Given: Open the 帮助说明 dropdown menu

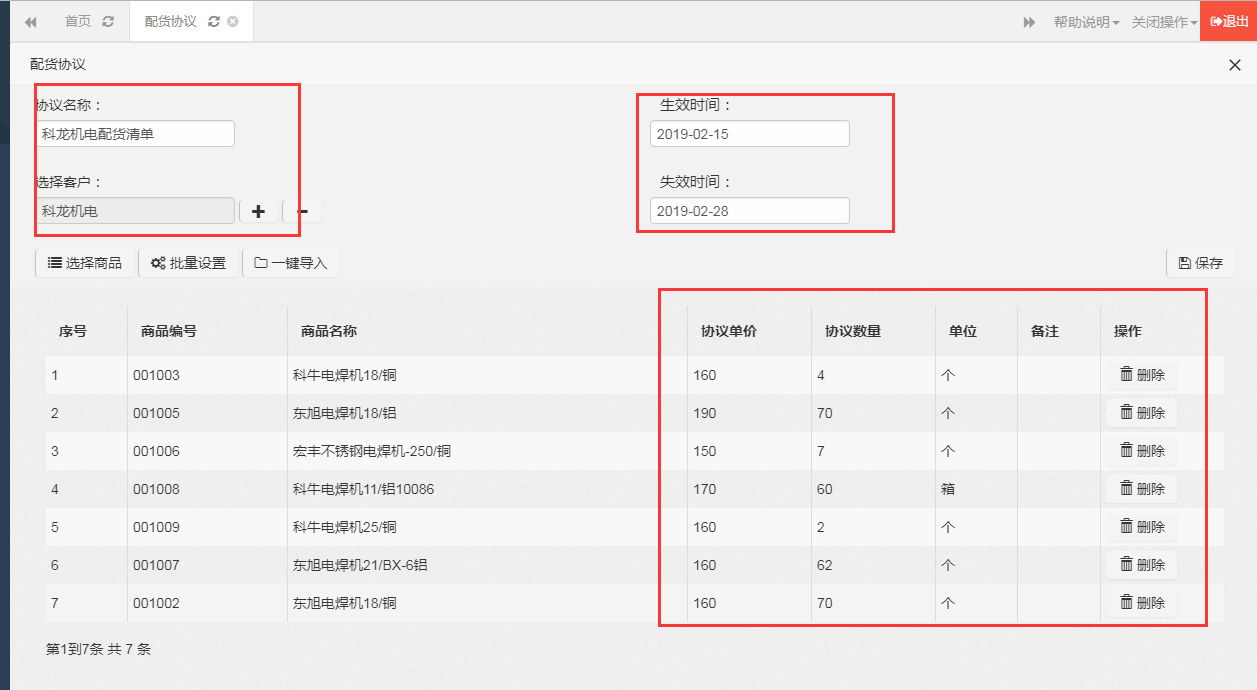Looking at the screenshot, I should [x=1086, y=22].
